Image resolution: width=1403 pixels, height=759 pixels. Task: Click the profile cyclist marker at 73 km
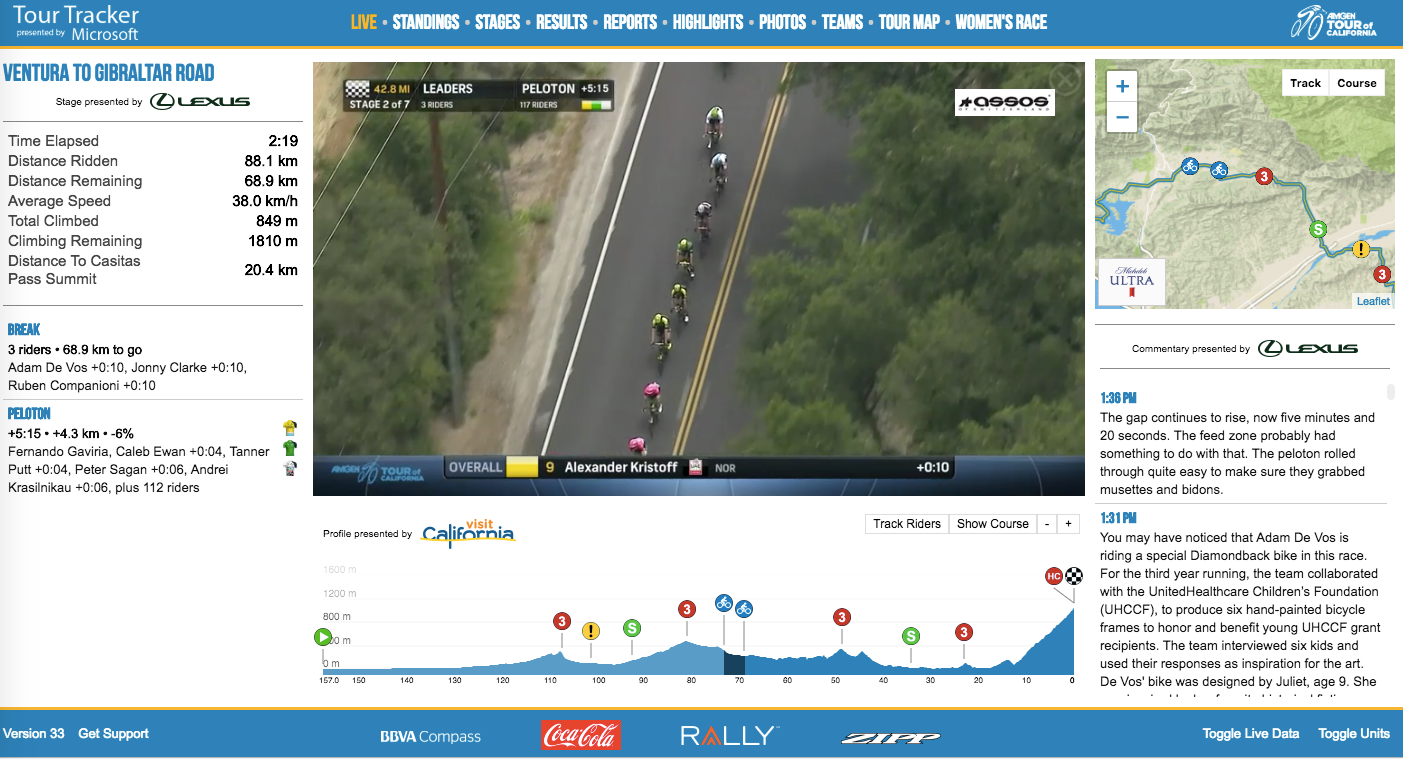coord(724,603)
